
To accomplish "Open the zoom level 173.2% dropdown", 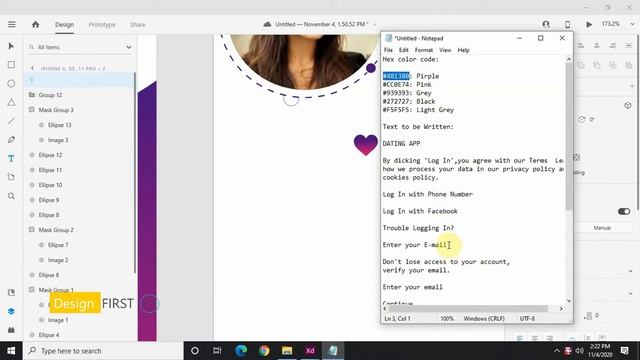I will pos(632,24).
